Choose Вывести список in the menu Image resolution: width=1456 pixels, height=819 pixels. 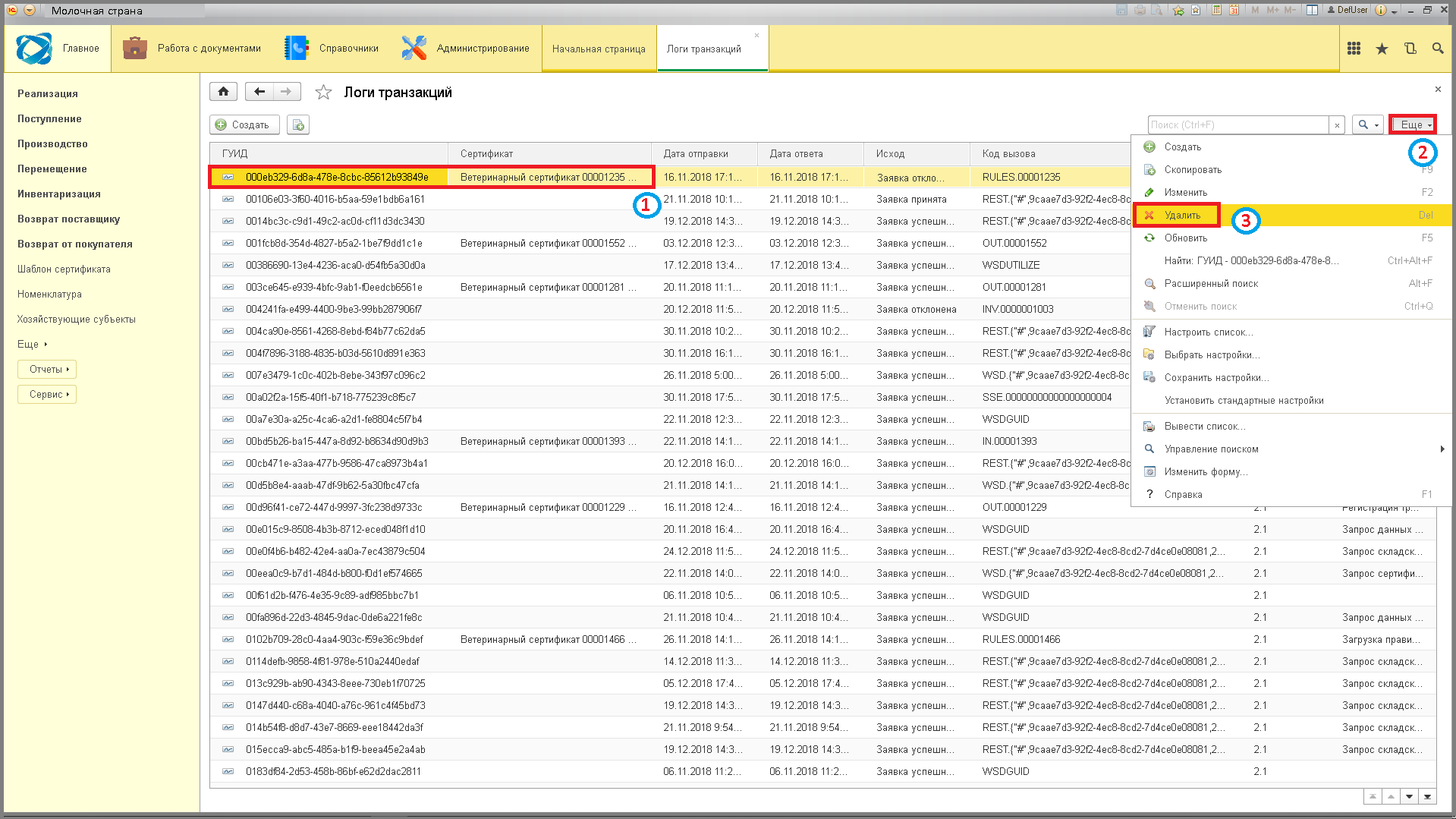1291,427
